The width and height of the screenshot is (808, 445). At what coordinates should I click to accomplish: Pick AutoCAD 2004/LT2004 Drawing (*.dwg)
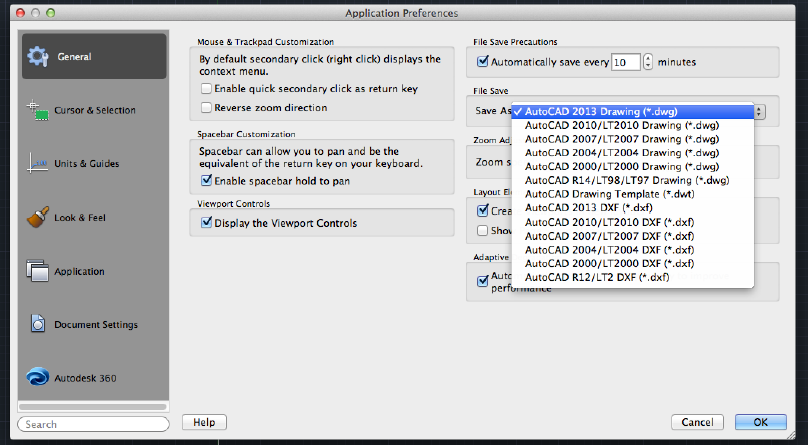[633, 153]
